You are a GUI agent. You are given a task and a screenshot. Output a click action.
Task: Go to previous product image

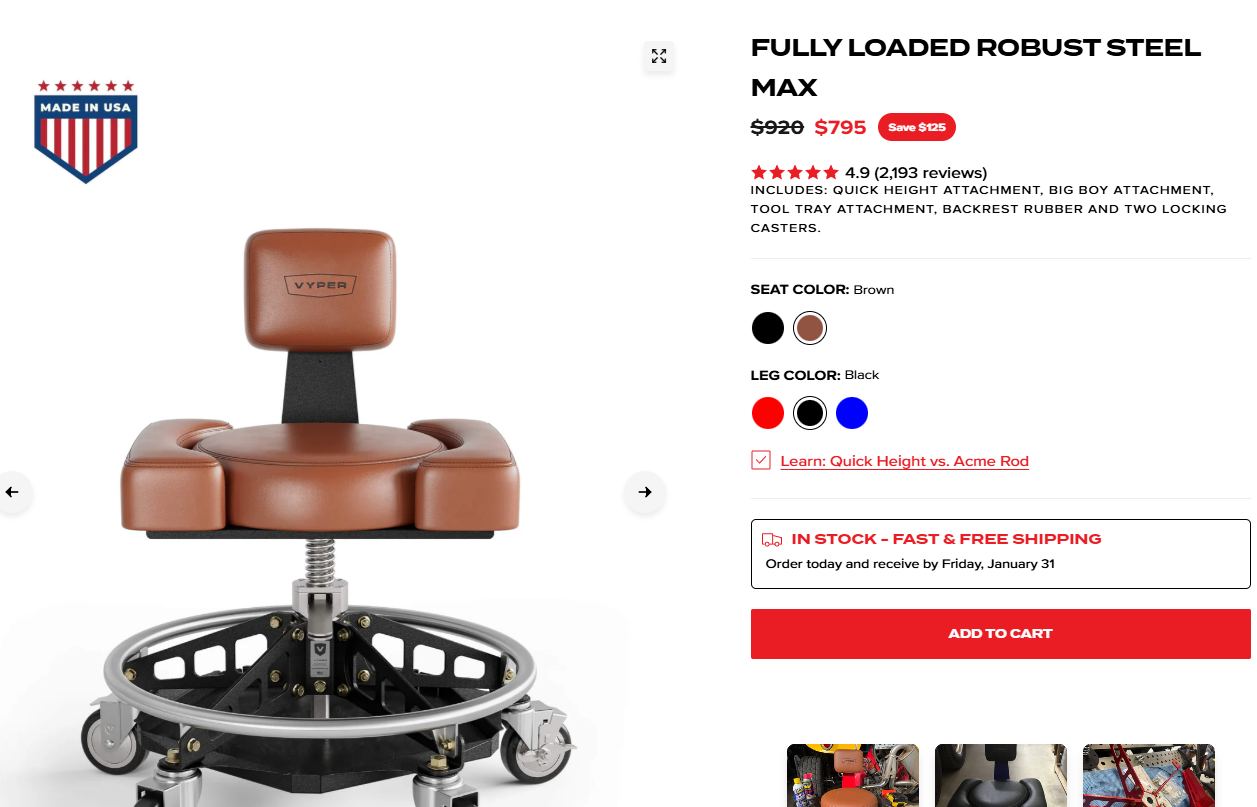point(12,492)
